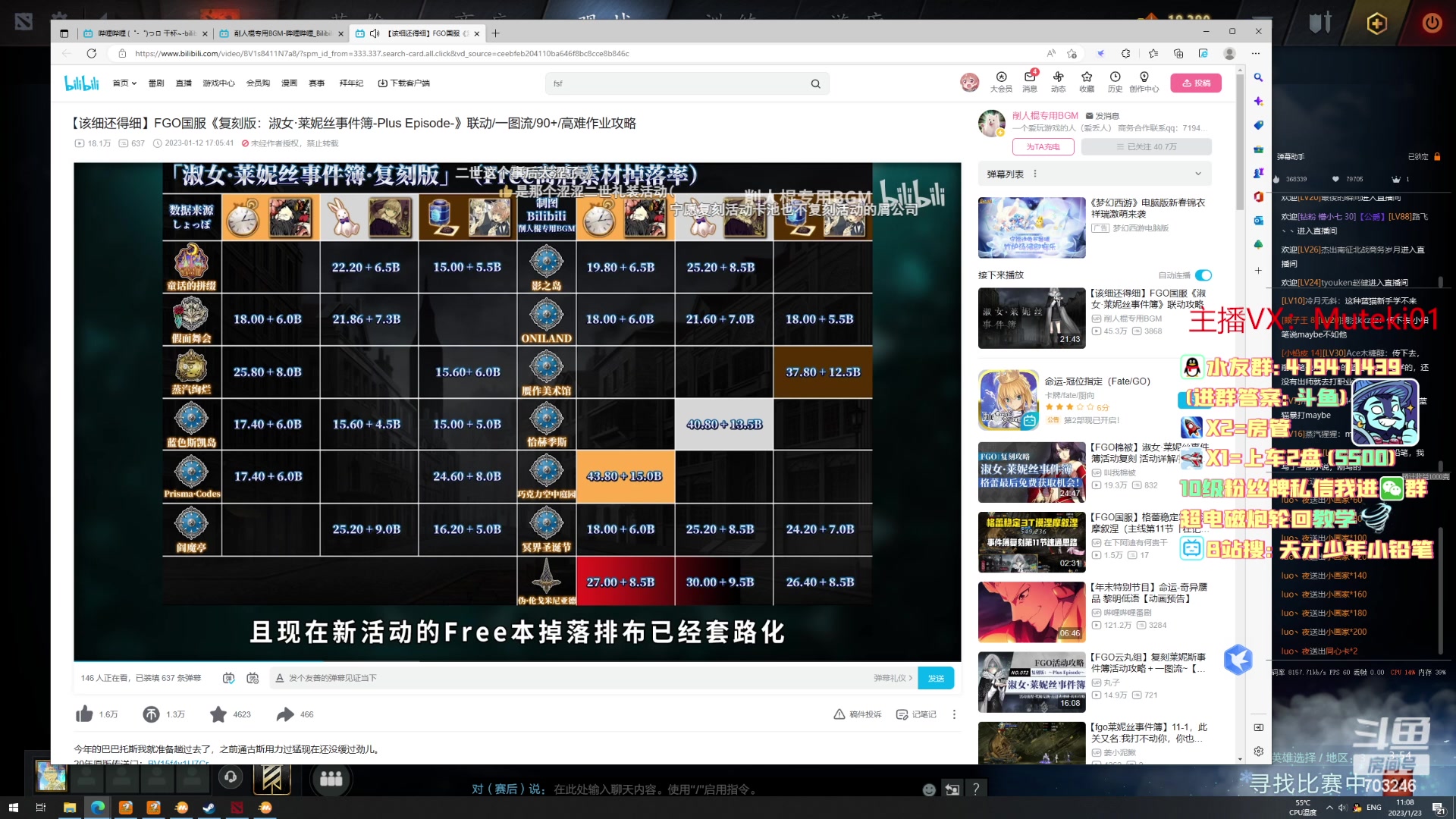Open Edge collections icon
The width and height of the screenshot is (1456, 819).
[1178, 54]
